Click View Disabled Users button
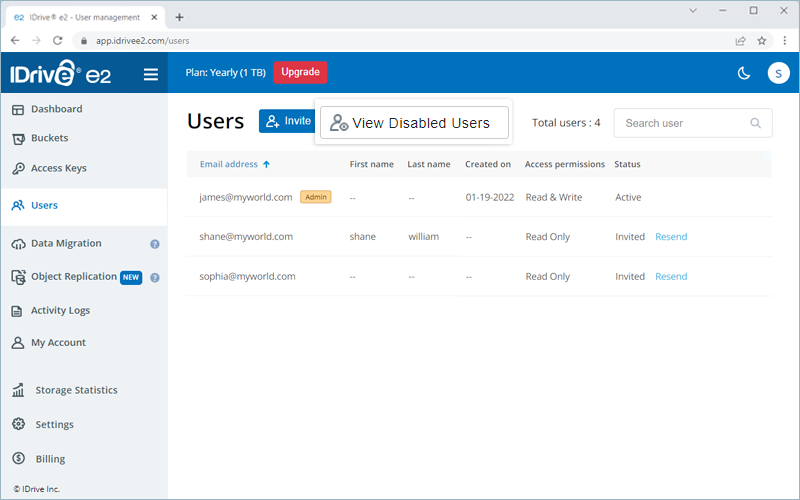800x500 pixels. coord(414,122)
